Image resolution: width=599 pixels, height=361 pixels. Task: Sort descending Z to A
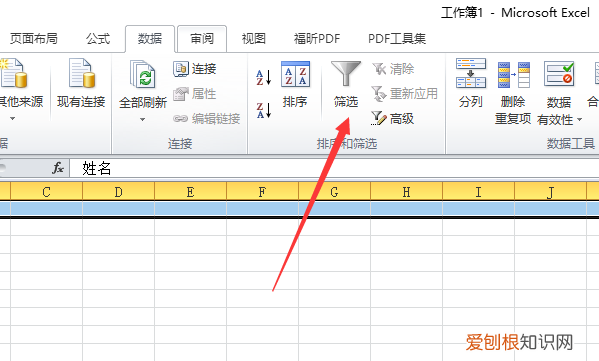[x=264, y=110]
